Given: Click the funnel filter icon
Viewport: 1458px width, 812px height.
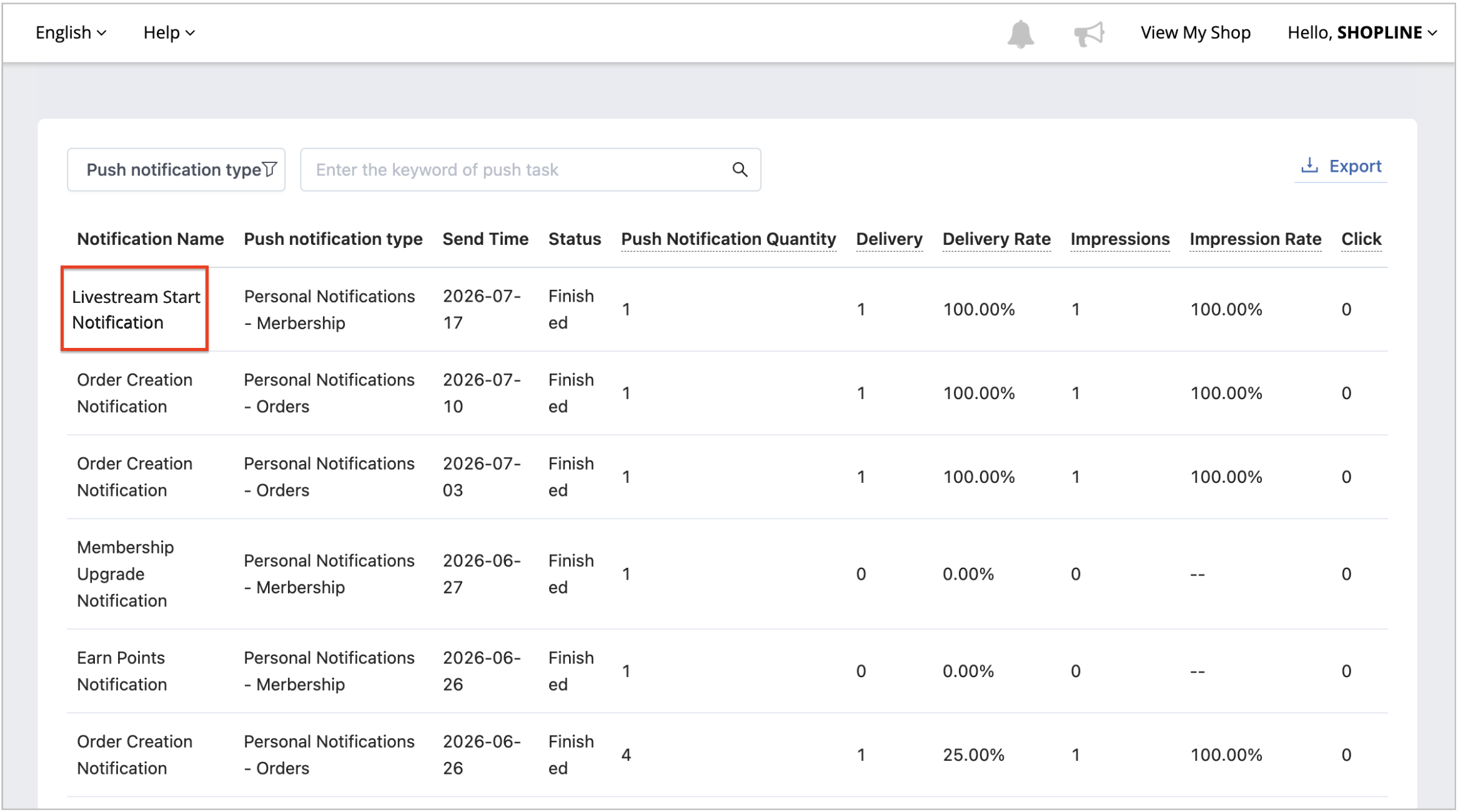Looking at the screenshot, I should (x=270, y=169).
